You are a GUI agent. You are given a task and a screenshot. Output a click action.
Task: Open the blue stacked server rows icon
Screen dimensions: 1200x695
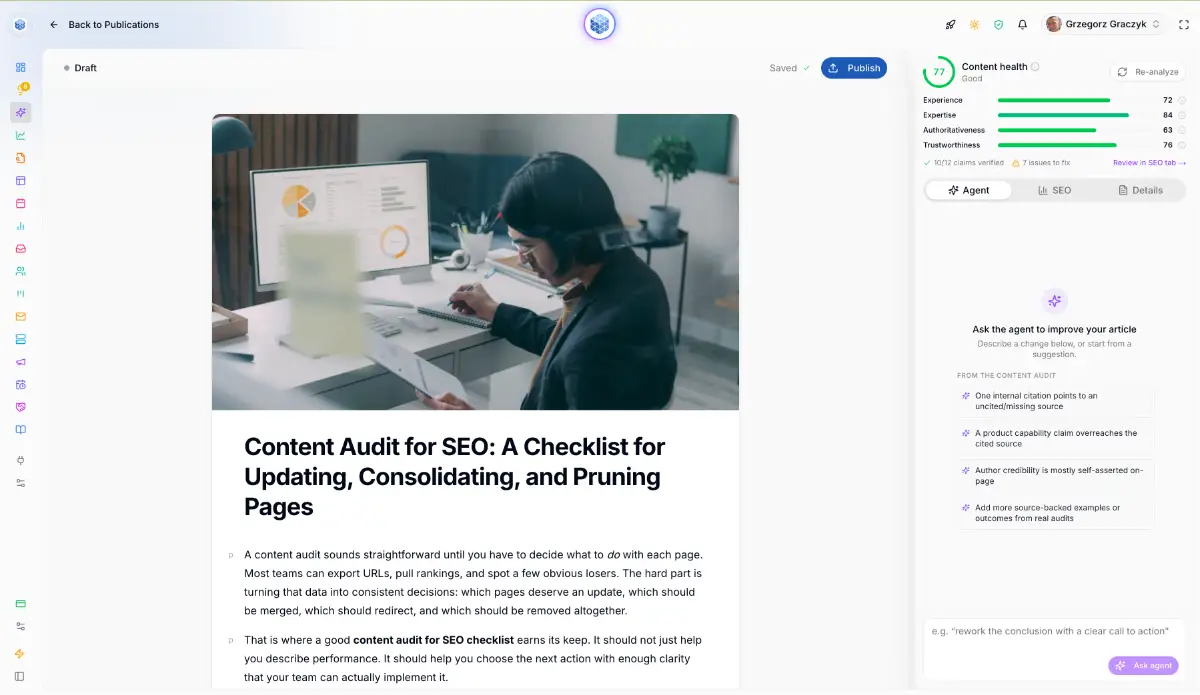[20, 339]
